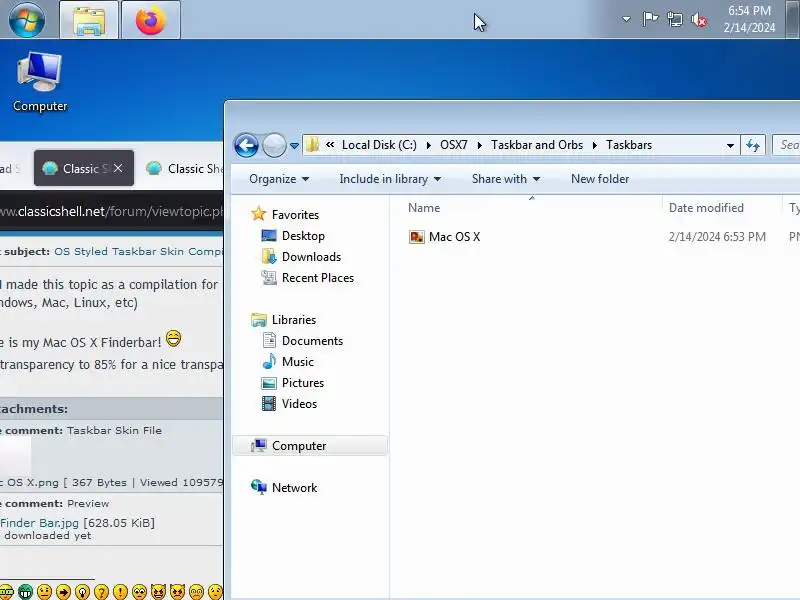800x600 pixels.
Task: Click the Explorer search box
Action: (786, 145)
